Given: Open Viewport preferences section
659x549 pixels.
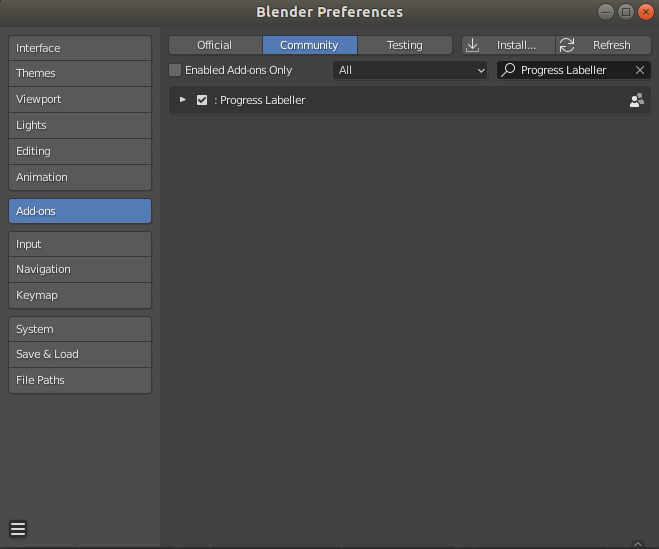Looking at the screenshot, I should 80,100.
